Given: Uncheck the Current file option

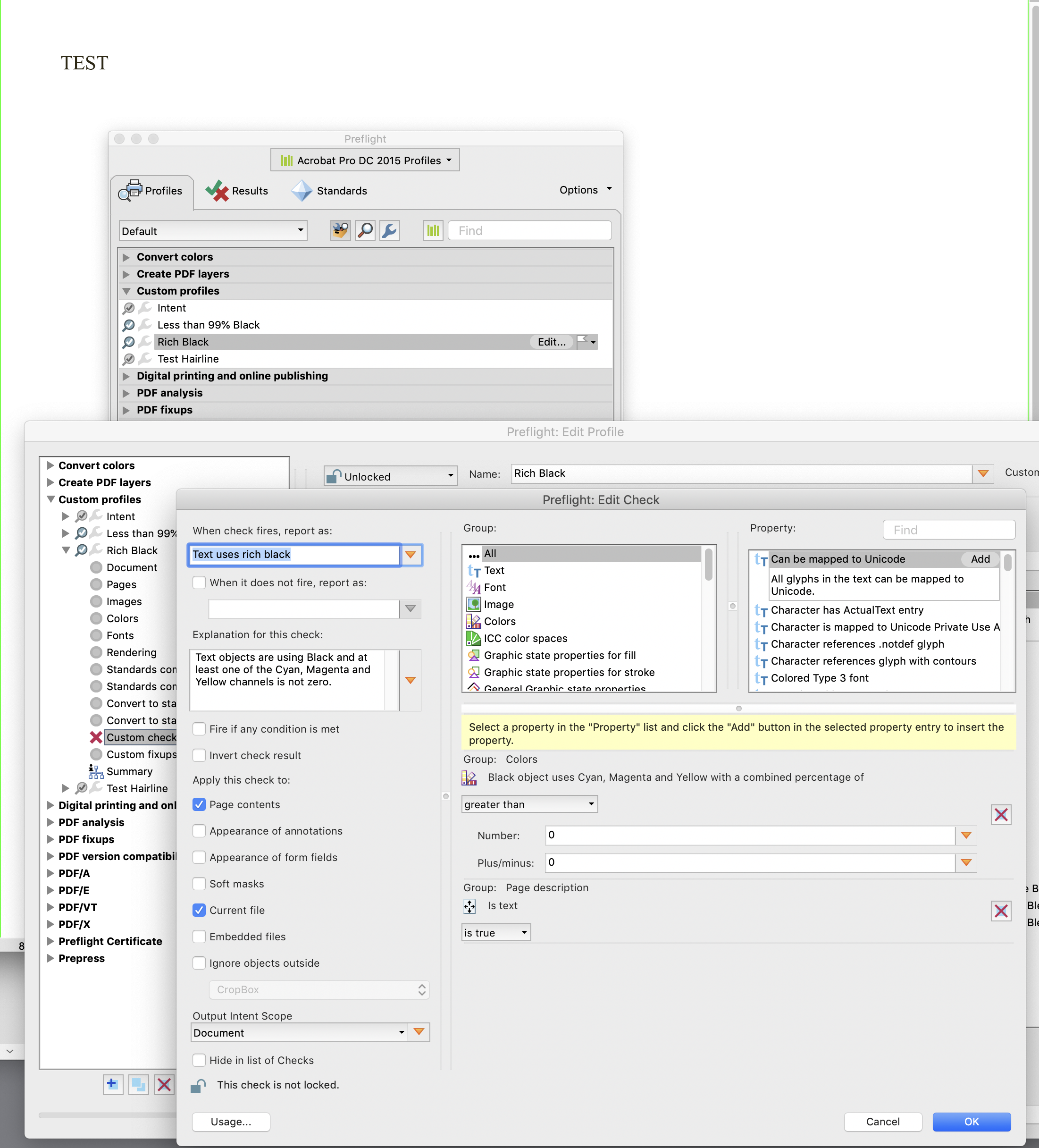Looking at the screenshot, I should coord(199,910).
